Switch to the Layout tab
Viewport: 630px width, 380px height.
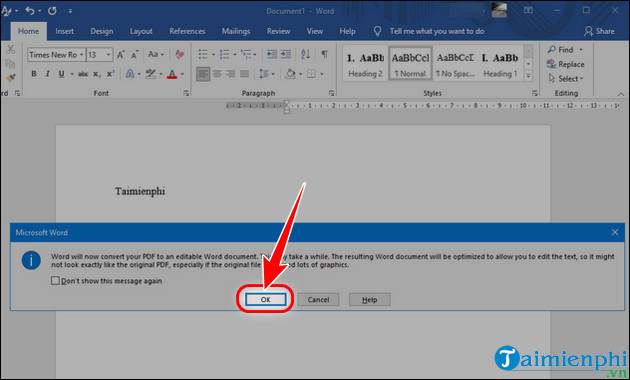(141, 31)
